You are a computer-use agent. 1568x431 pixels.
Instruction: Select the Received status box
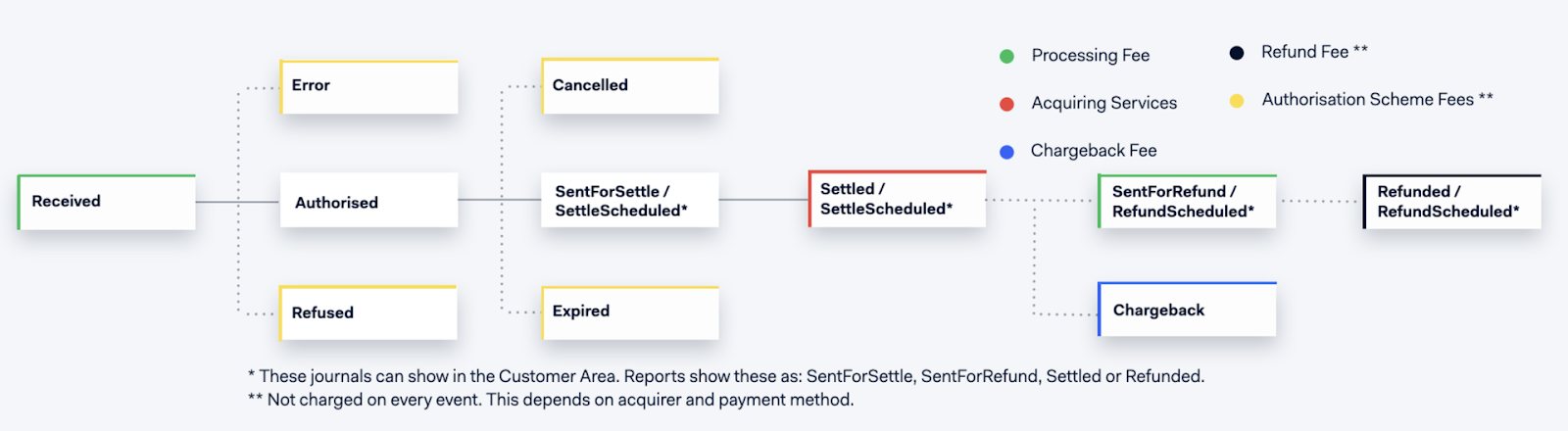107,202
